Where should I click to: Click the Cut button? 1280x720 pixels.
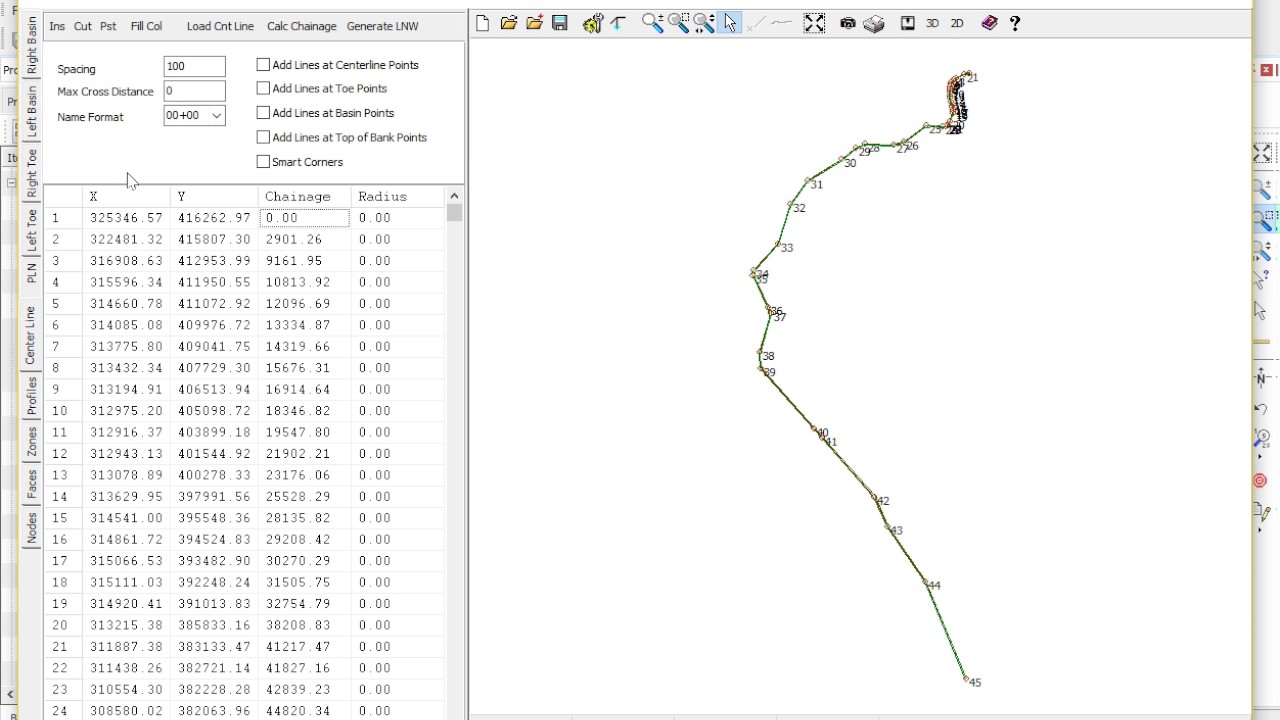click(83, 26)
